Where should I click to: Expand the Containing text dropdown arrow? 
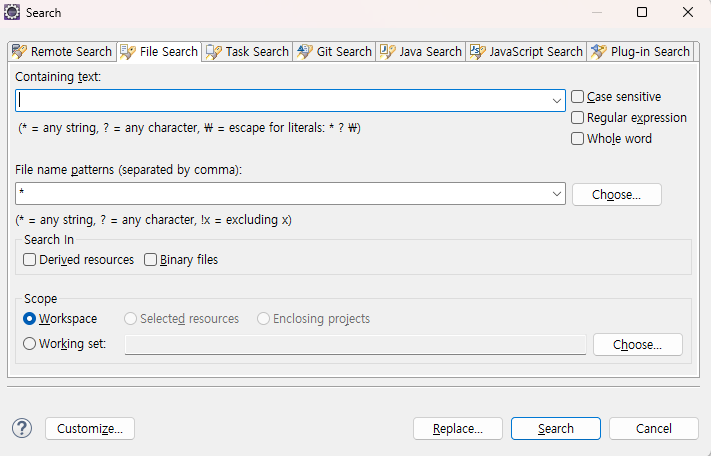557,101
